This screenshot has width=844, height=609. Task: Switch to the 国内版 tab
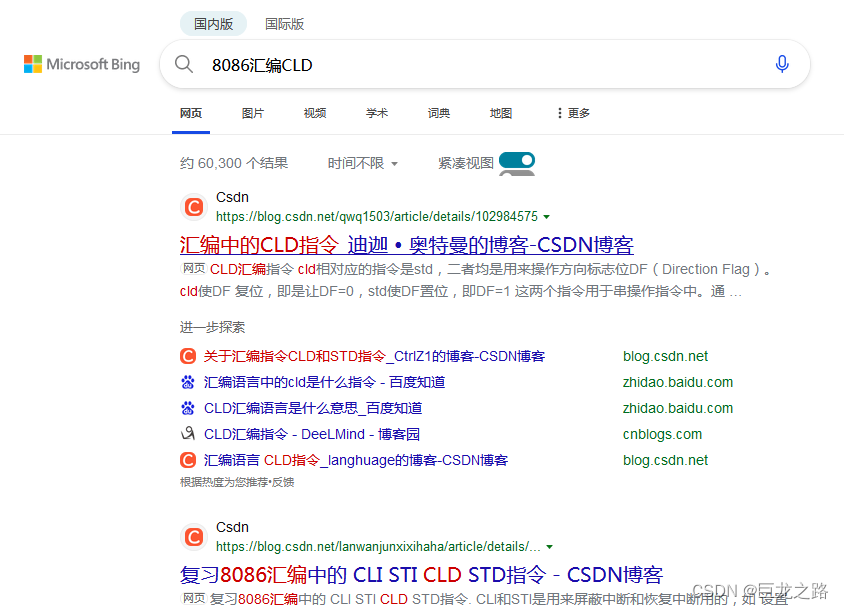tap(213, 24)
